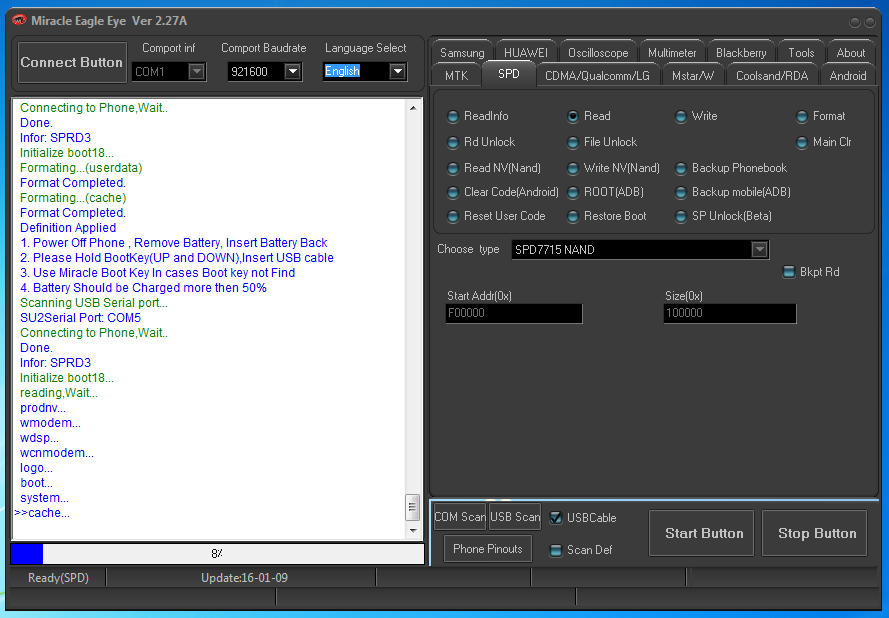The image size is (889, 618).
Task: Click the 'Update:16-01-09' status text
Action: coord(244,578)
